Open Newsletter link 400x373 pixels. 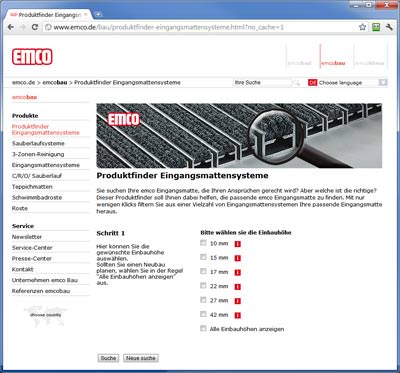27,237
